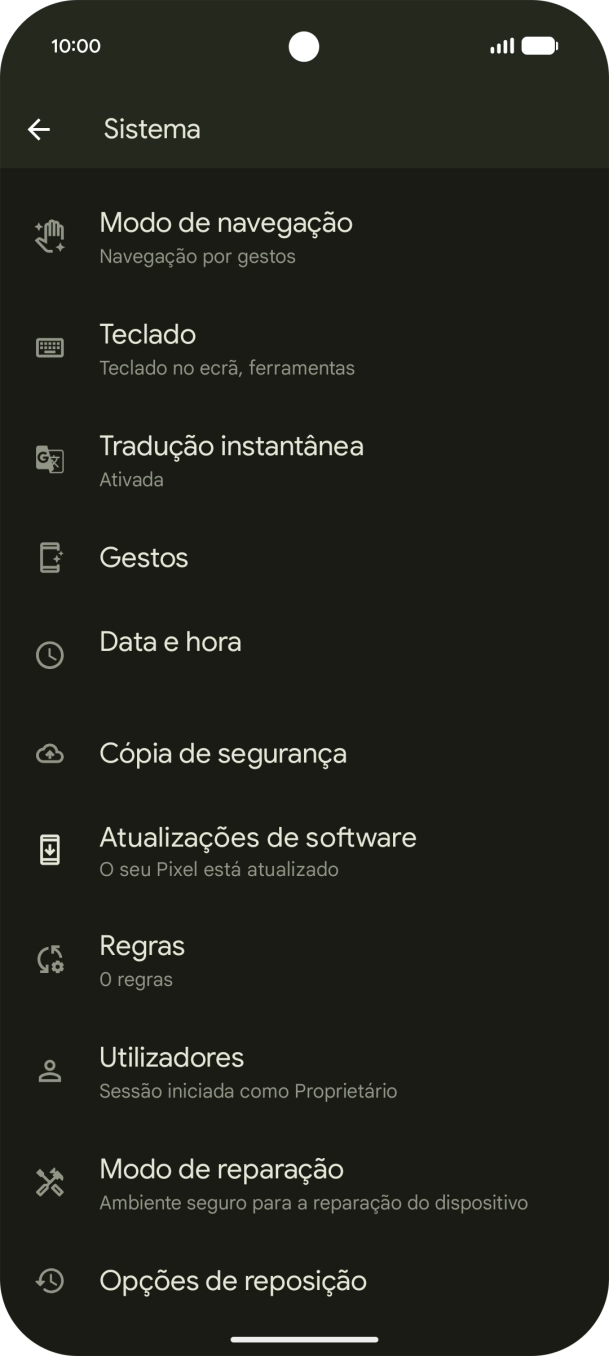Click the Opções de reposição reset icon
Image resolution: width=609 pixels, height=1356 pixels.
pyautogui.click(x=49, y=1281)
